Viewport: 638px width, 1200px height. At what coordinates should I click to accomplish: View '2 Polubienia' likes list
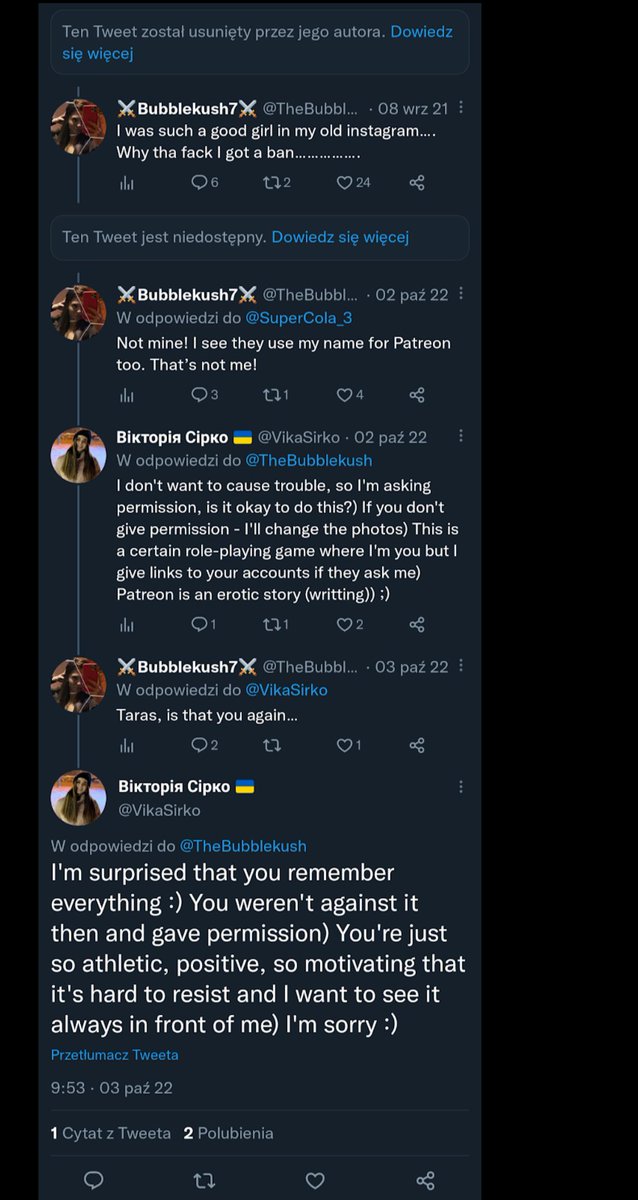pyautogui.click(x=228, y=1133)
